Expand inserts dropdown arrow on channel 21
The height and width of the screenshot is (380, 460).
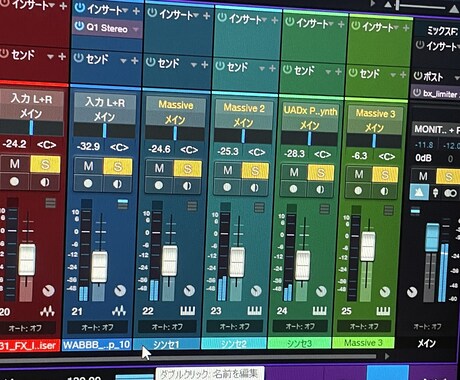pos(125,11)
